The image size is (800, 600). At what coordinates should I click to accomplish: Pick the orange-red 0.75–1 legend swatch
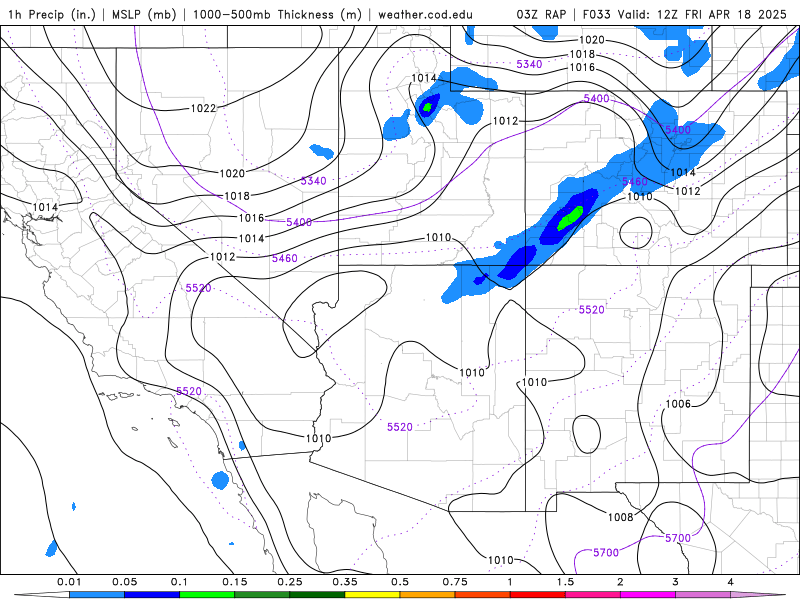point(483,595)
